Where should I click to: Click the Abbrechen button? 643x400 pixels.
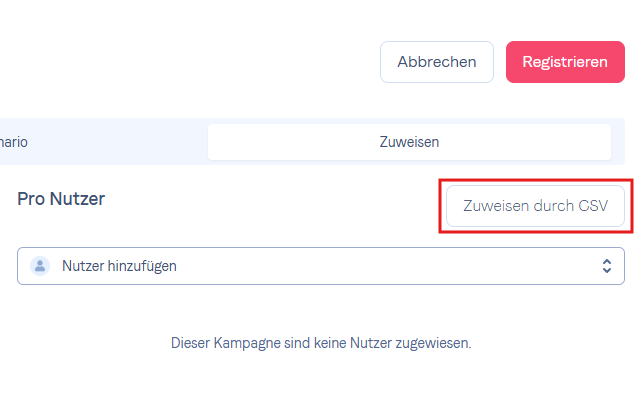click(437, 62)
